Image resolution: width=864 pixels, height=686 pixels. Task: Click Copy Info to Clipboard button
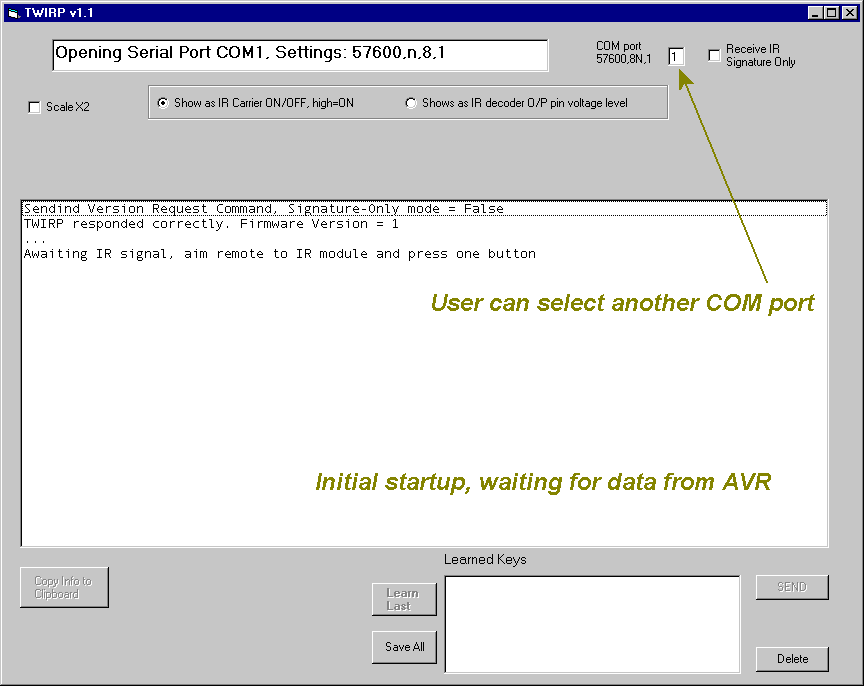(64, 587)
